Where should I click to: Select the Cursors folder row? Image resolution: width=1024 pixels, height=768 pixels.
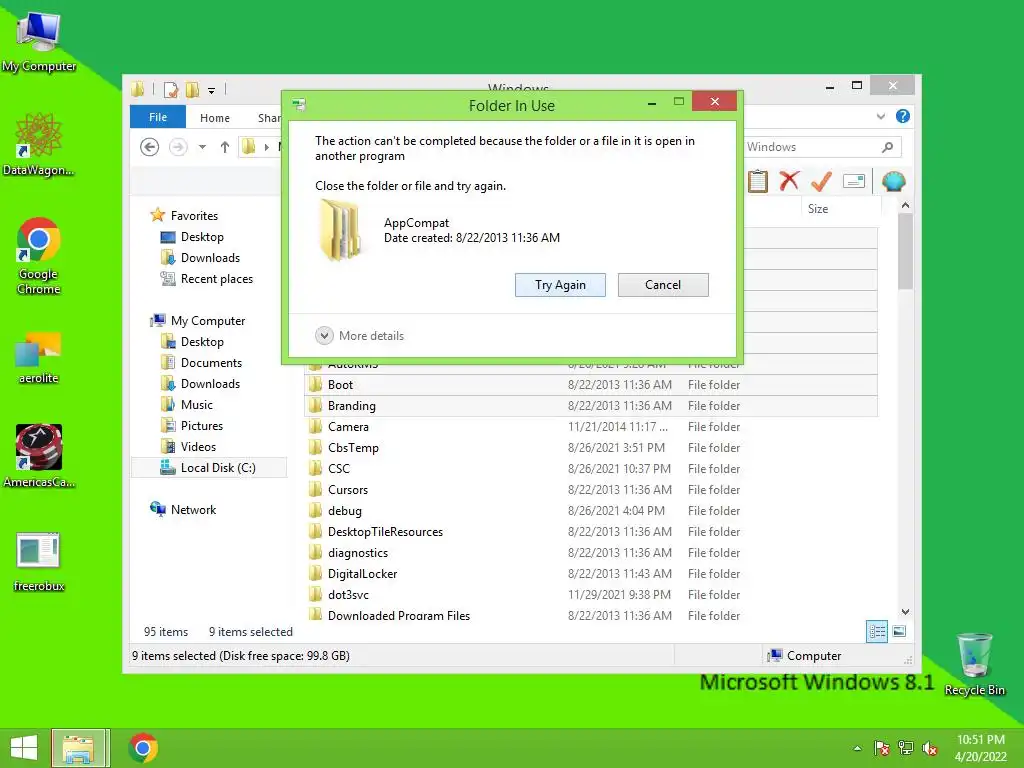pyautogui.click(x=590, y=490)
